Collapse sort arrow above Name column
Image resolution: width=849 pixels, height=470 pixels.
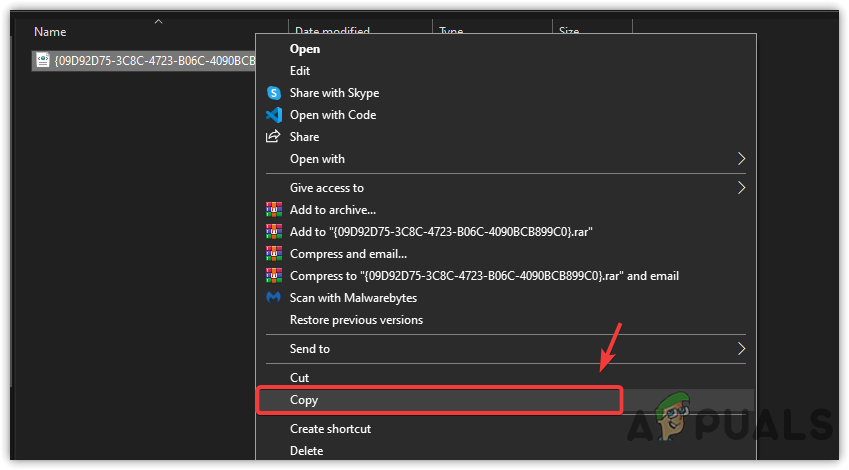click(x=158, y=22)
